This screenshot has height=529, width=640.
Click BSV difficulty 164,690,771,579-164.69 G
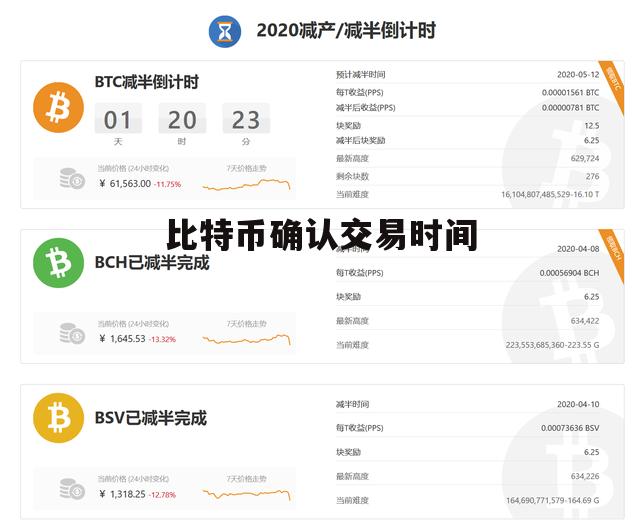click(553, 500)
